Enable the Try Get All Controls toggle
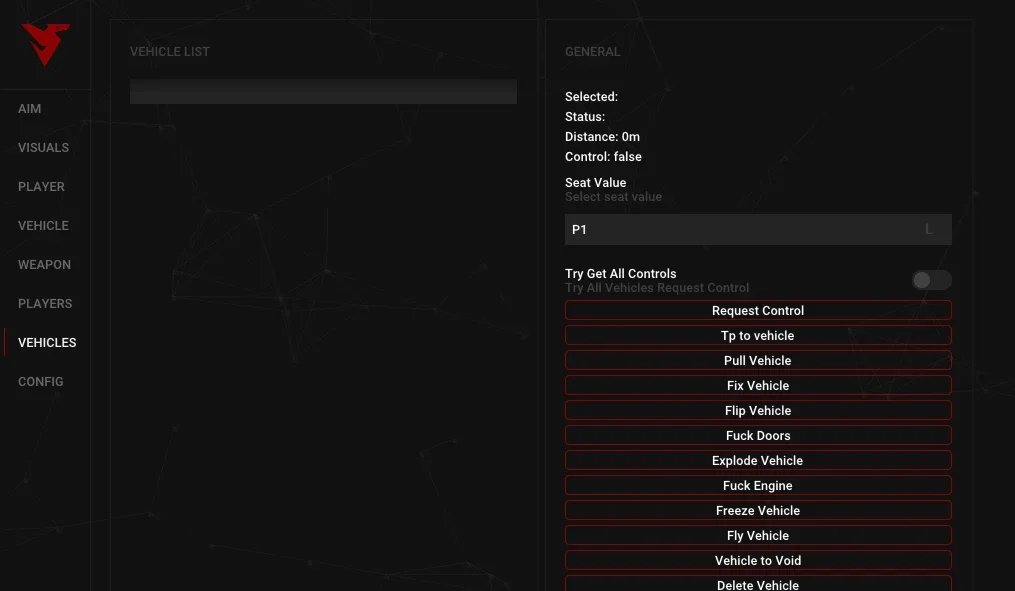 (x=931, y=280)
